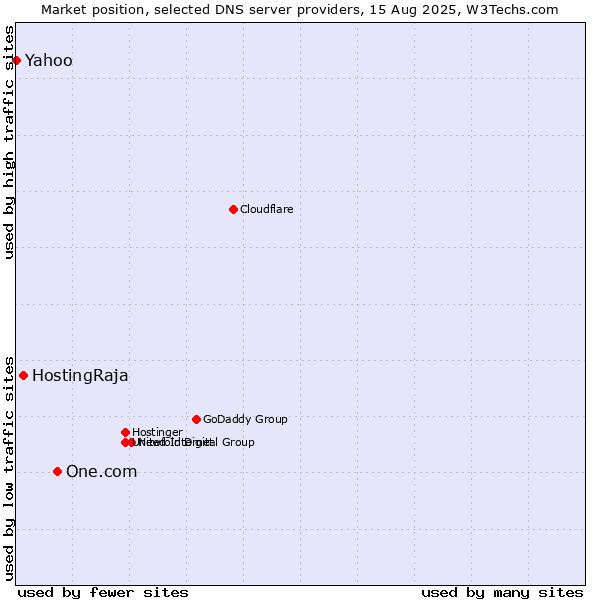Select the GoDaddy Group label
Image resolution: width=600 pixels, height=600 pixels.
pyautogui.click(x=245, y=419)
